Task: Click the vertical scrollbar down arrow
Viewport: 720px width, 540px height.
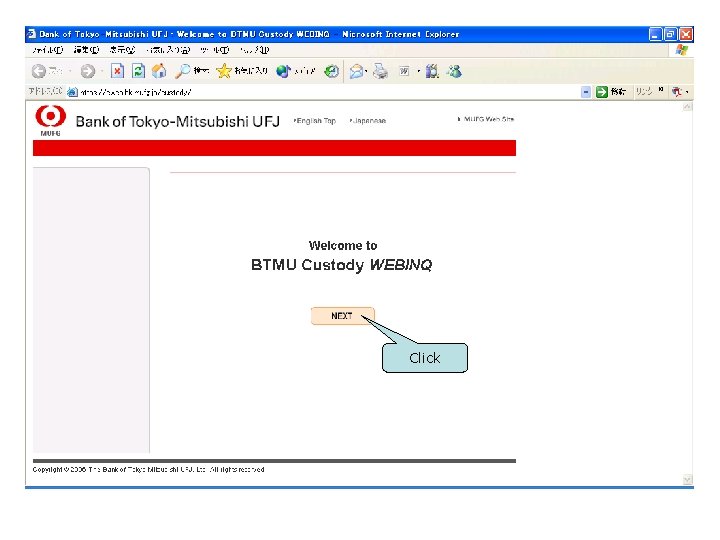Action: [x=687, y=480]
